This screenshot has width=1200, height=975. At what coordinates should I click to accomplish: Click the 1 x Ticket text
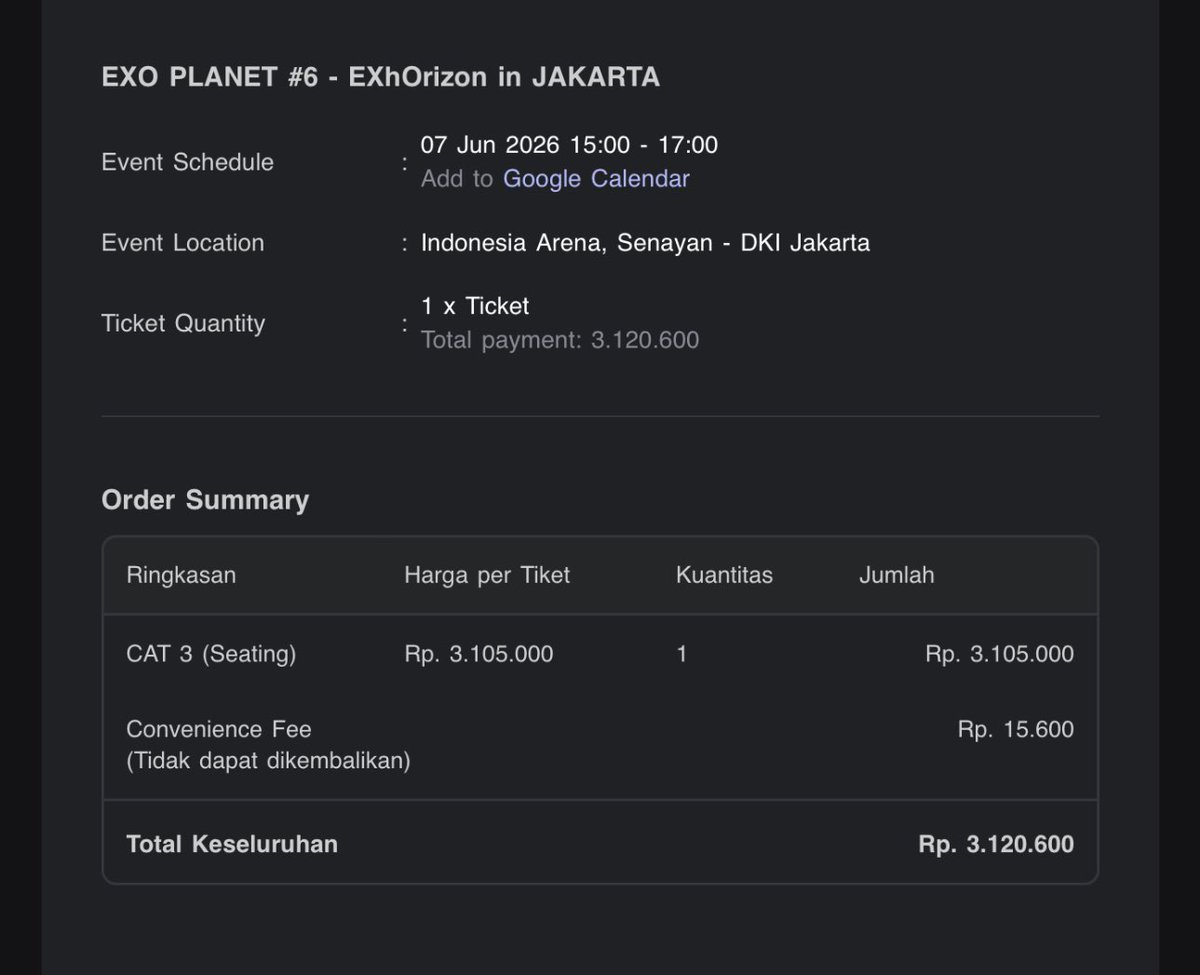475,306
